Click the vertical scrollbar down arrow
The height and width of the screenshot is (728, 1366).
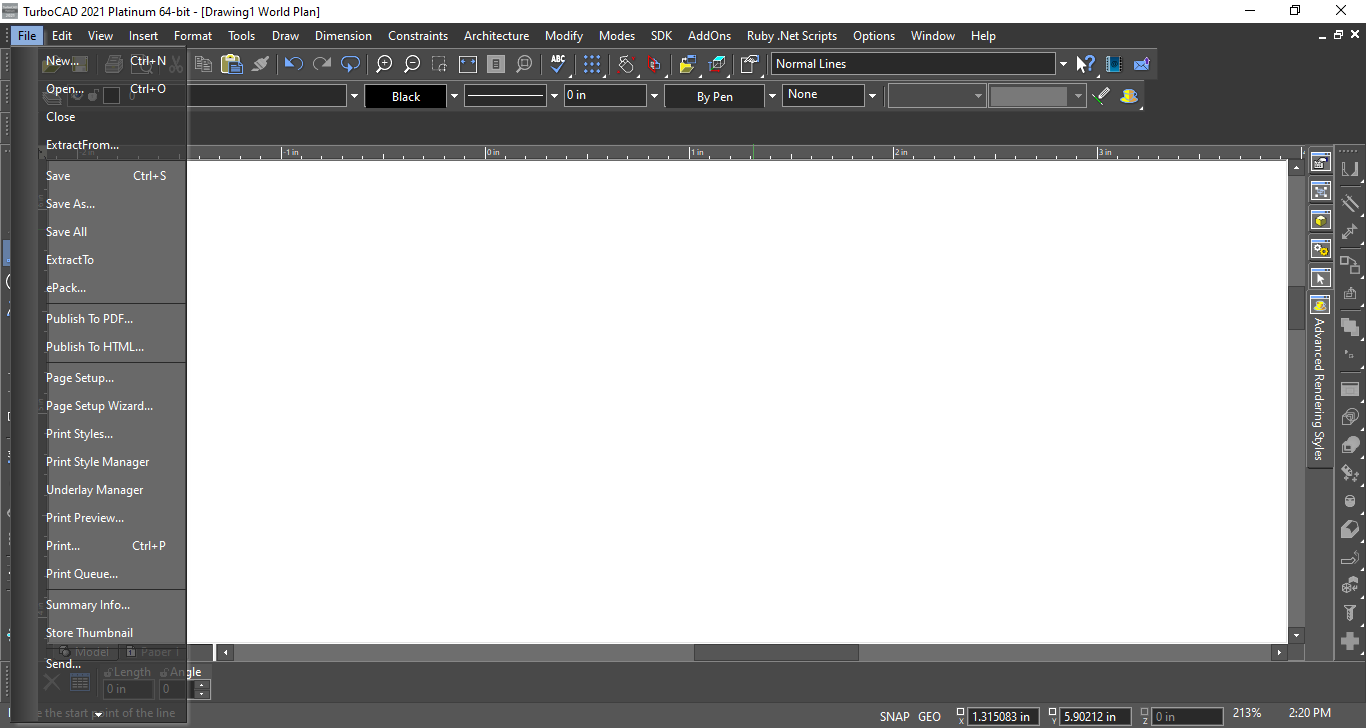coord(1297,635)
